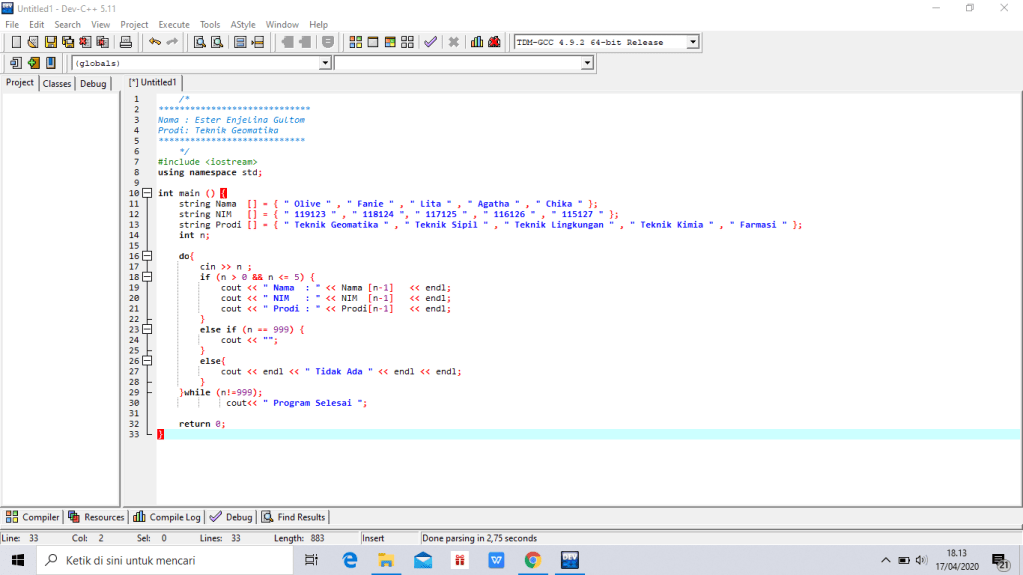Open the Find Results bottom tab
This screenshot has width=1023, height=575.
tap(293, 517)
